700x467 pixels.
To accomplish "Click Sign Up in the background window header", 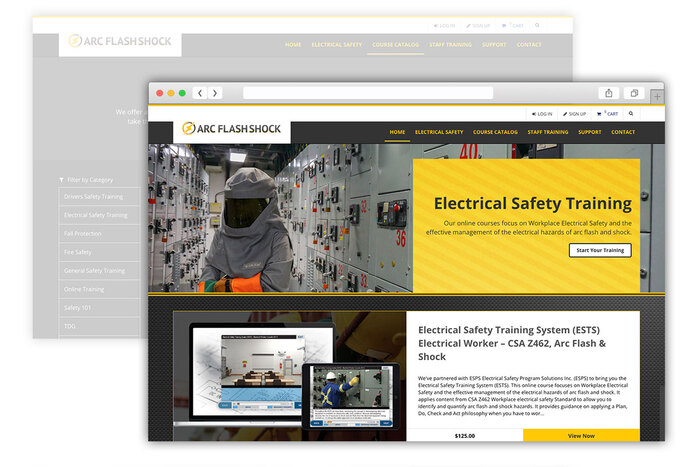I will coord(478,26).
